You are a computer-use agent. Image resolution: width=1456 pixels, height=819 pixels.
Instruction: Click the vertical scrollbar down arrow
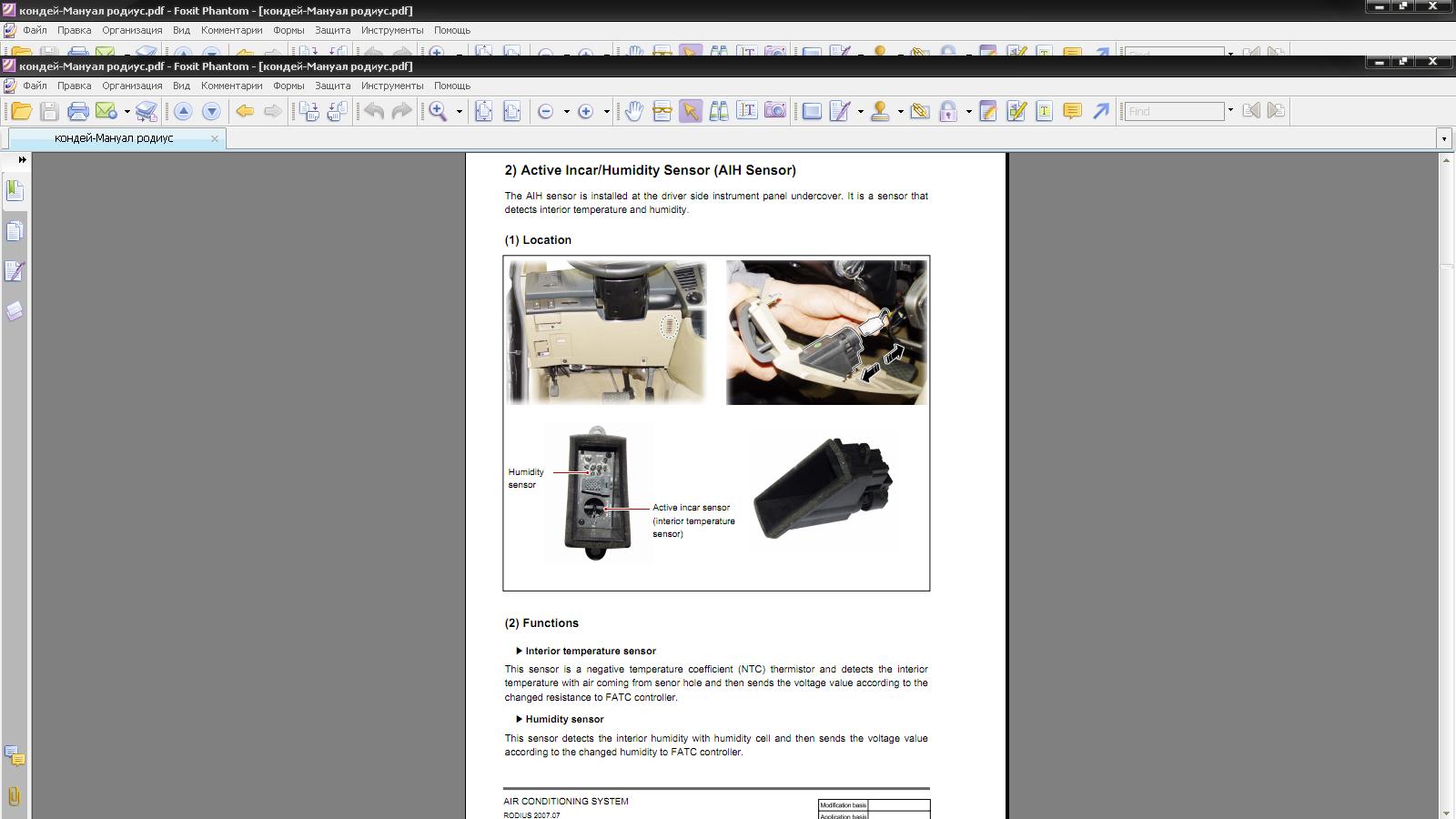point(1446,813)
